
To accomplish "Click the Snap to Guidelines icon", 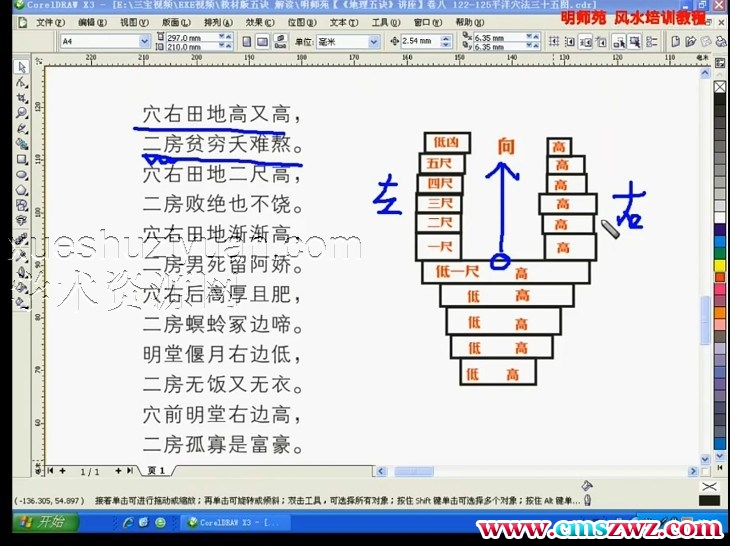I will pyautogui.click(x=570, y=41).
